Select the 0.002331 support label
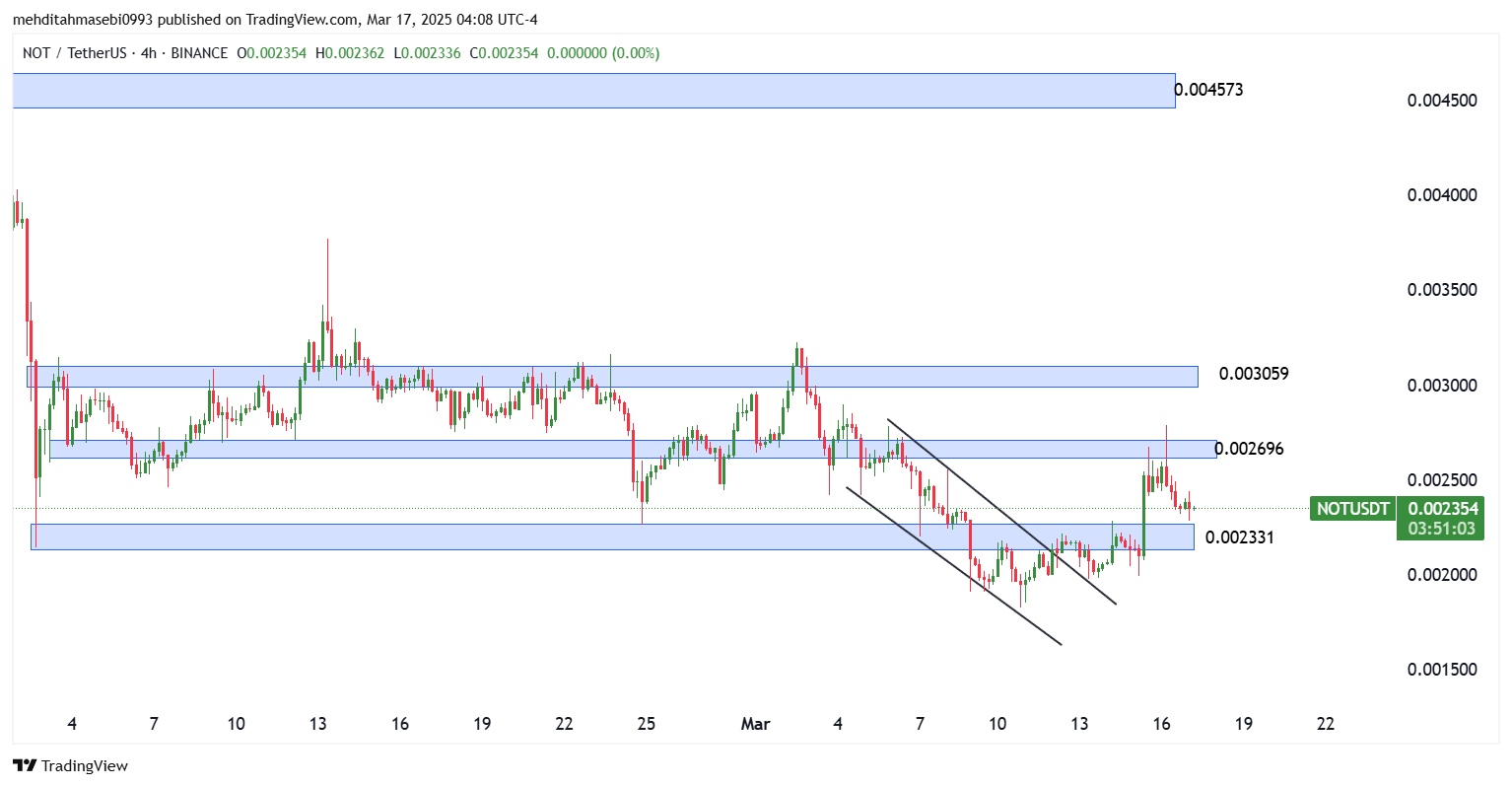 pos(1240,537)
